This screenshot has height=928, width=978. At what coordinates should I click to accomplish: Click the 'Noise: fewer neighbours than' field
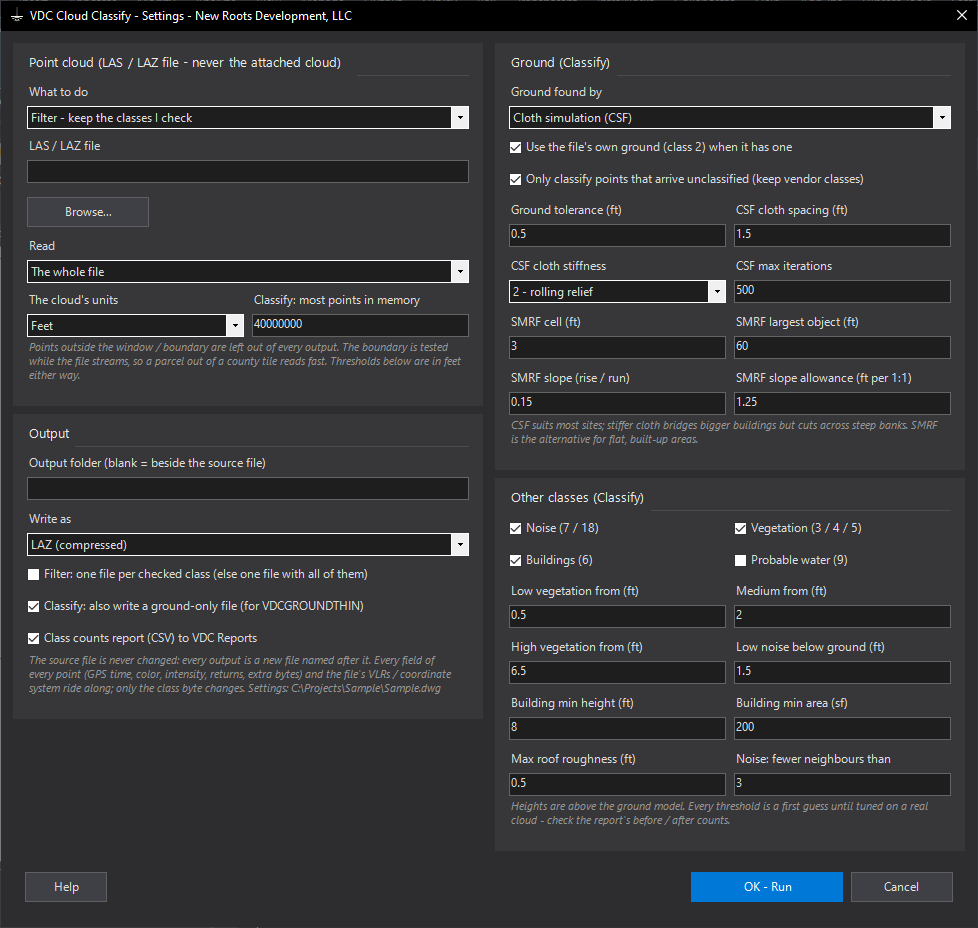tap(842, 784)
